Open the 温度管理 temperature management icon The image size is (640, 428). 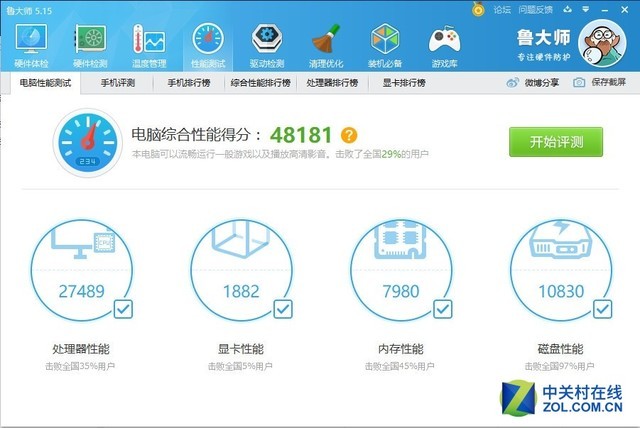tap(149, 45)
